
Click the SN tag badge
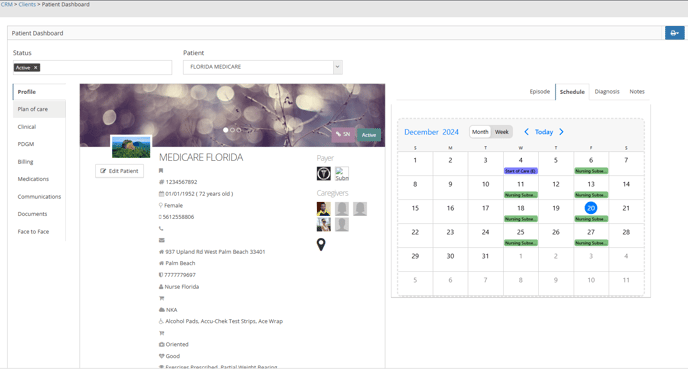tap(343, 134)
